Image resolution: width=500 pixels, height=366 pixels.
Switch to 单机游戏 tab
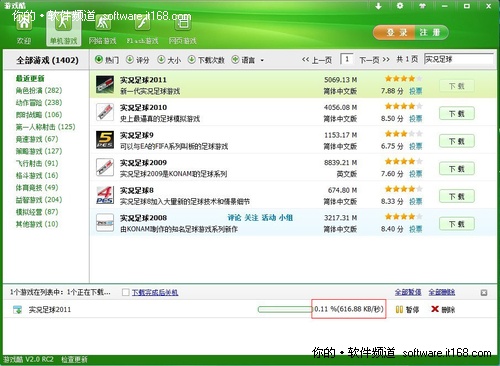[x=63, y=31]
